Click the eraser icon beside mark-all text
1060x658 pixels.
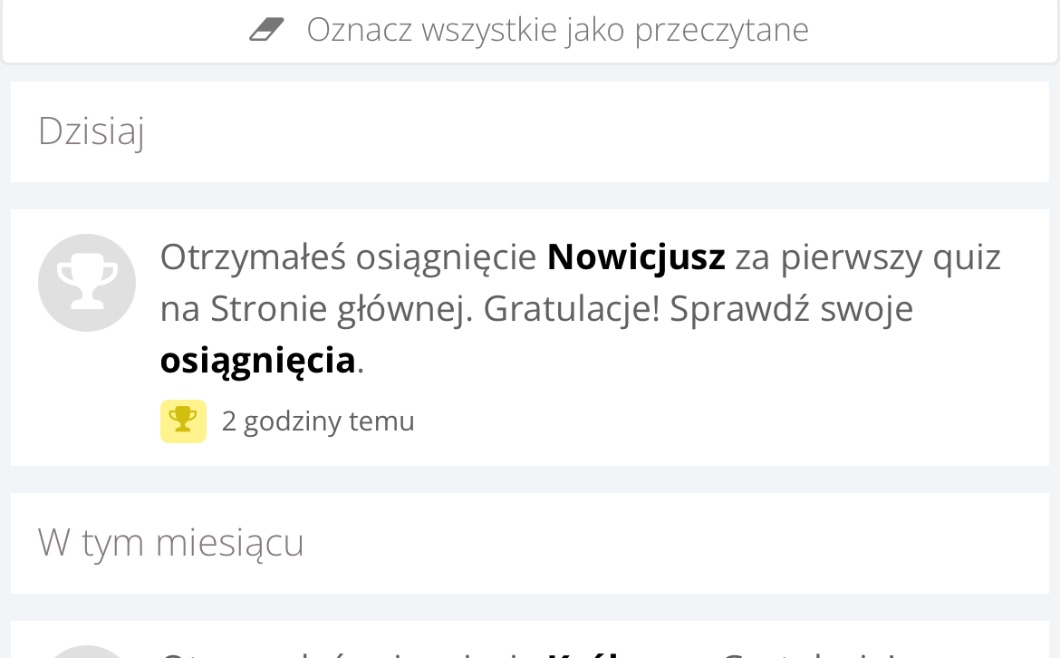(x=266, y=30)
